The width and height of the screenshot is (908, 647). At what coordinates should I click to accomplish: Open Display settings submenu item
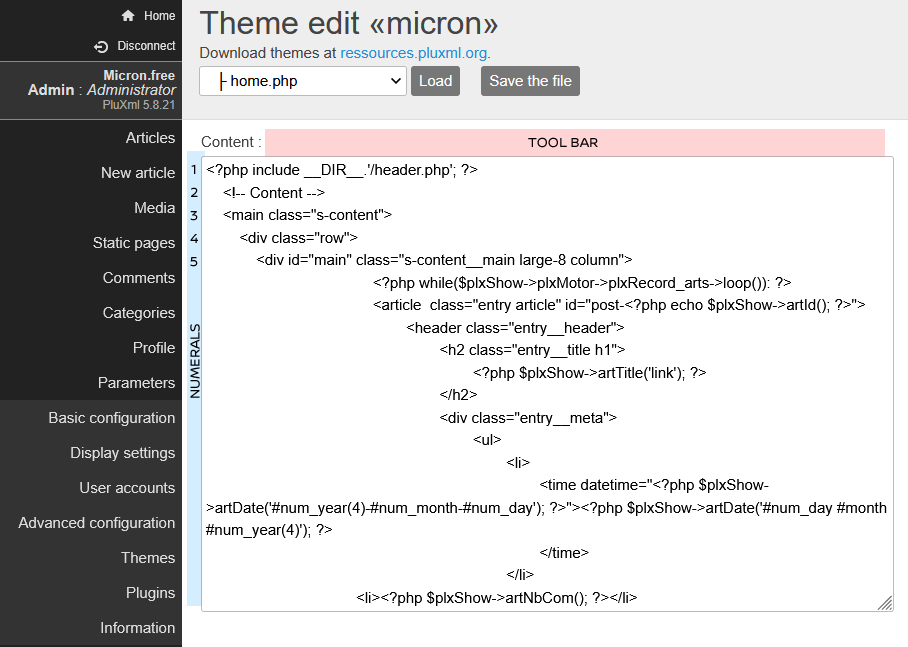pyautogui.click(x=122, y=453)
